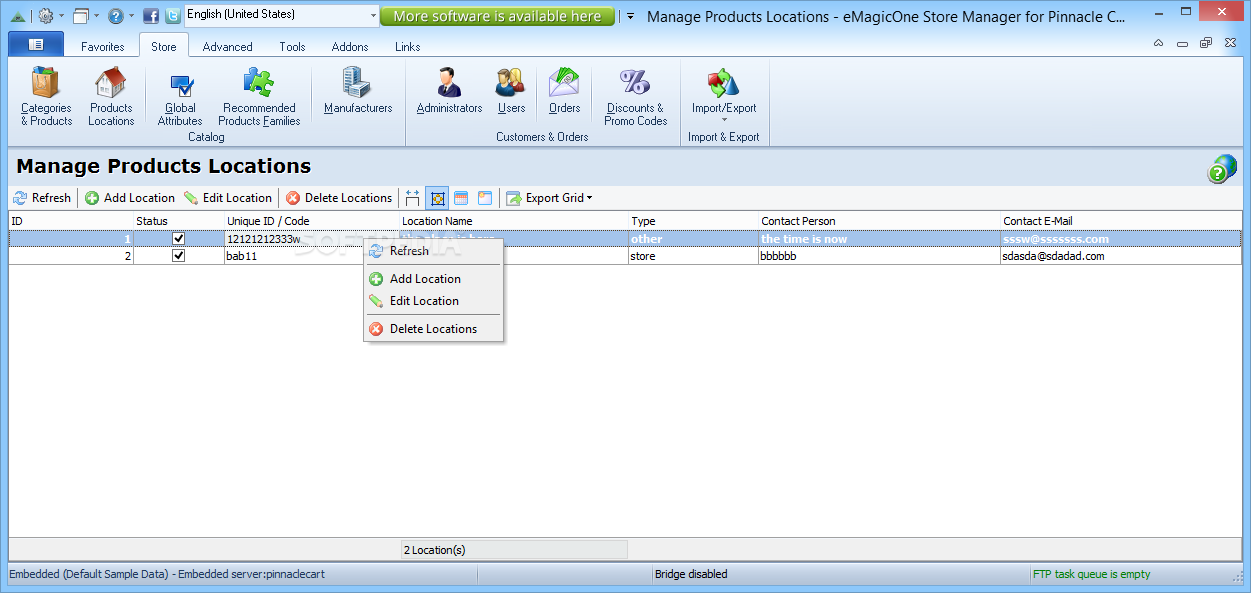Expand the settings gear dropdown arrow

click(x=62, y=16)
